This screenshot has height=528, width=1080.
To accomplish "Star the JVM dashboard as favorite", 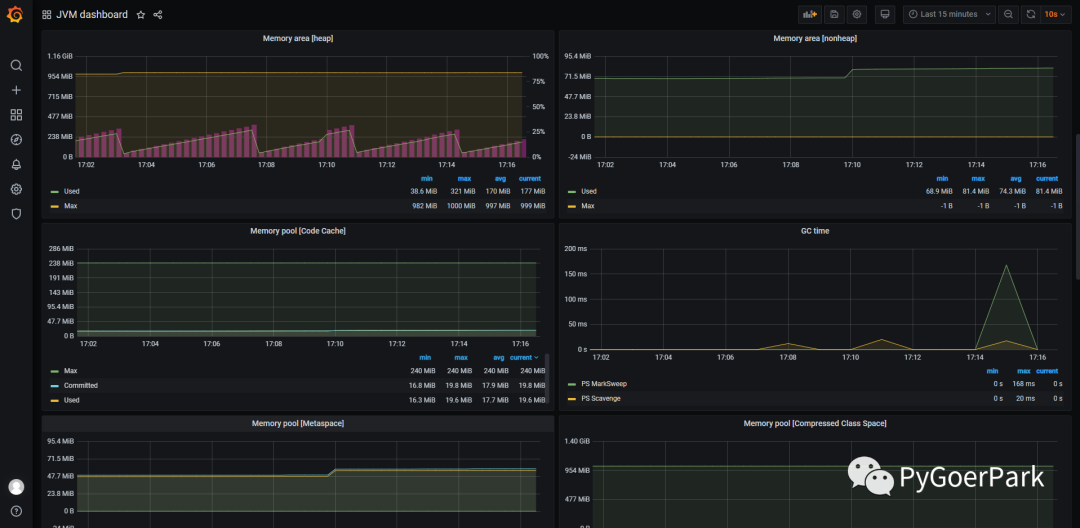I will (141, 15).
